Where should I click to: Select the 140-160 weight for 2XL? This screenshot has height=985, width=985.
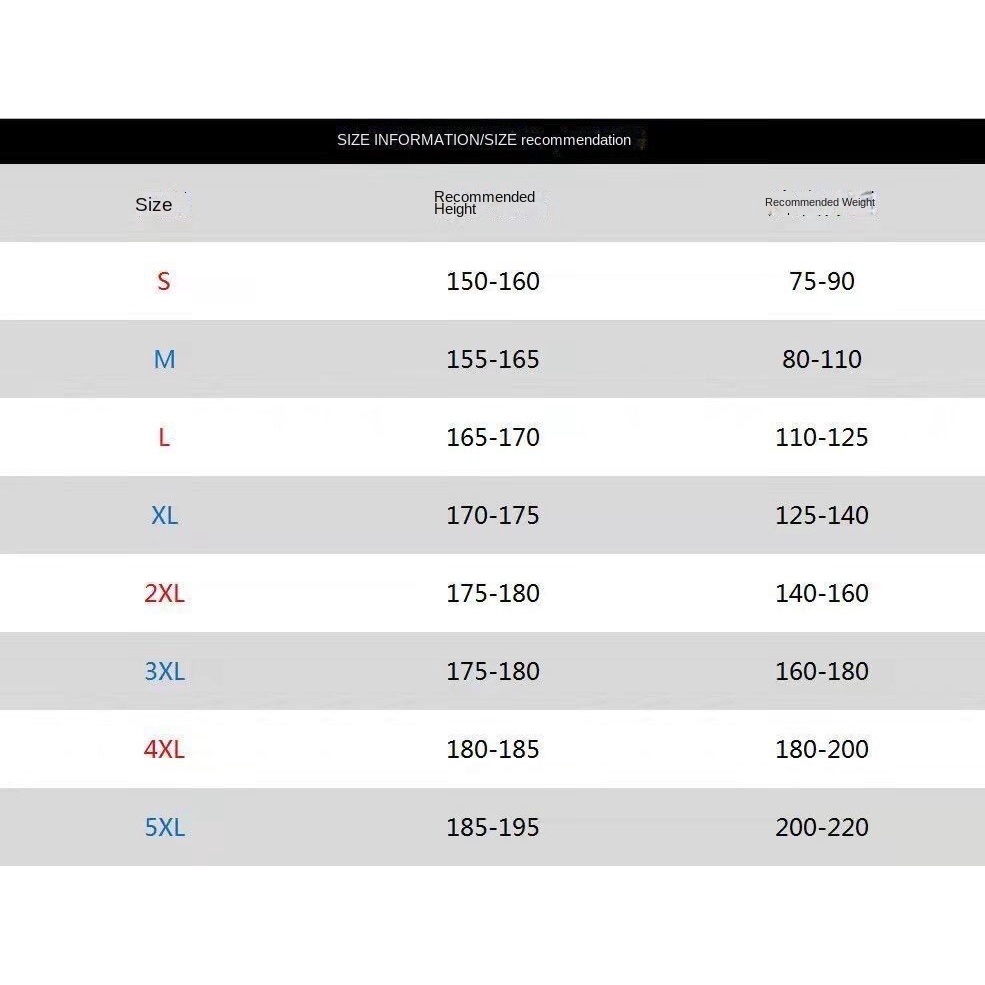[x=822, y=593]
